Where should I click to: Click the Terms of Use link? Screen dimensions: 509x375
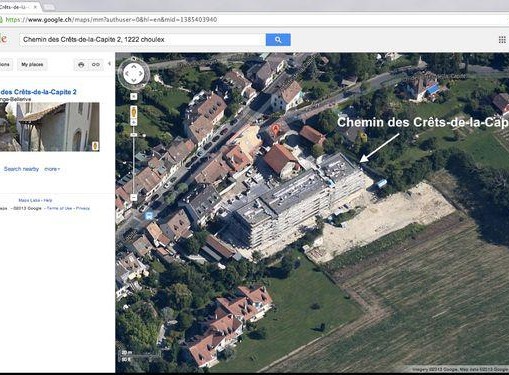pos(59,208)
